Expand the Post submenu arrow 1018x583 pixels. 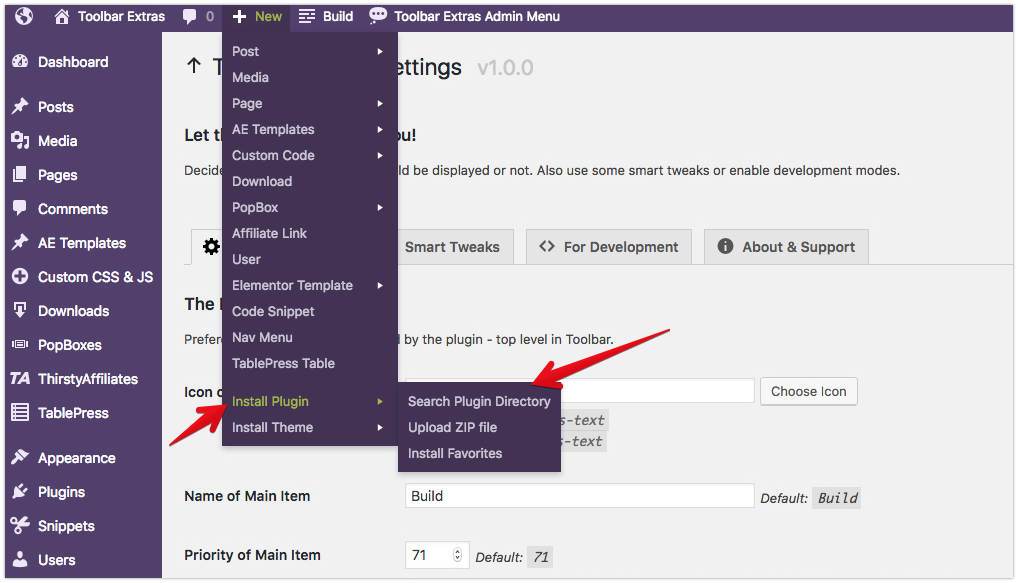click(380, 51)
